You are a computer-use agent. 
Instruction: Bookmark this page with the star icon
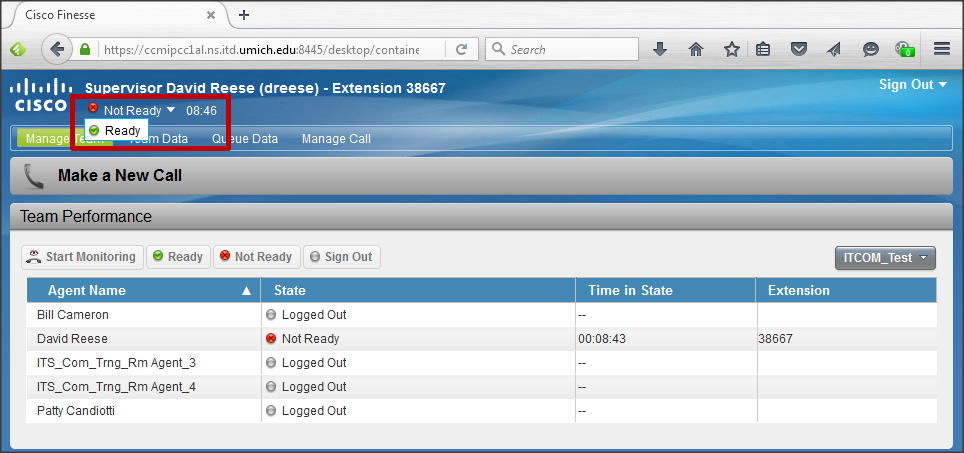(731, 49)
